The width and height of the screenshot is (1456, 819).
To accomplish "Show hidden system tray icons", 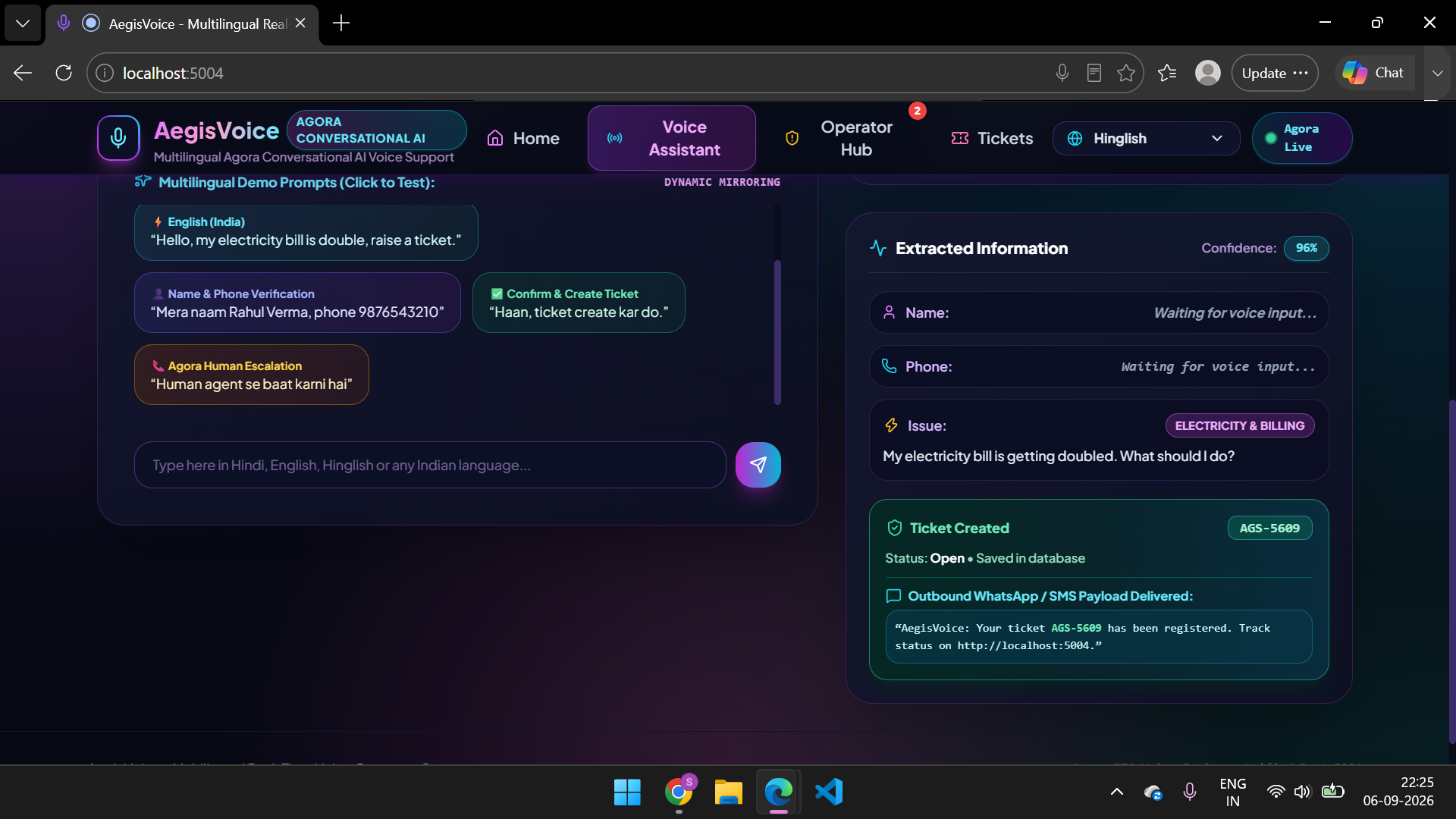I will (1116, 792).
